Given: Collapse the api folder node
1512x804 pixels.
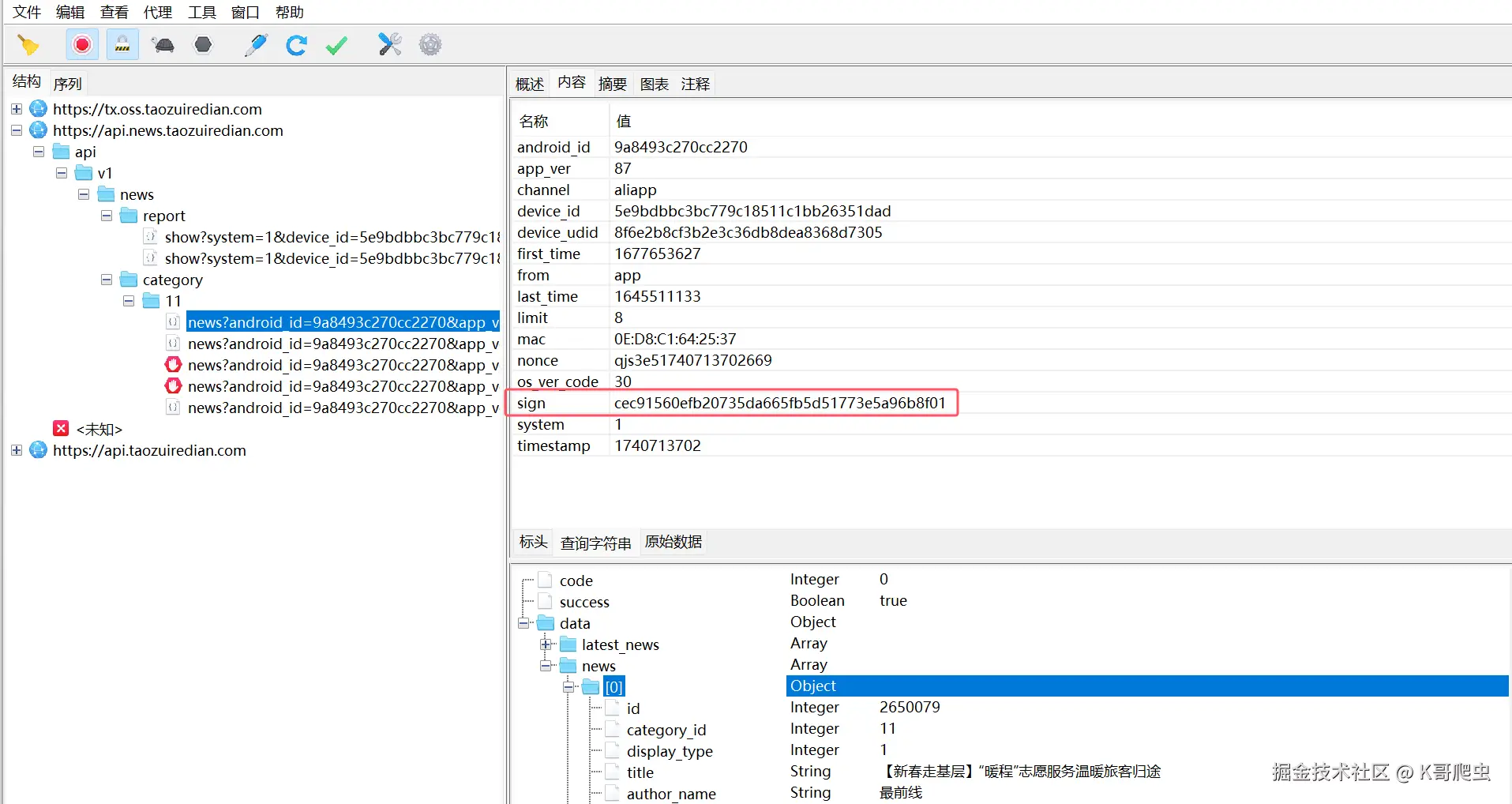Looking at the screenshot, I should [x=39, y=151].
